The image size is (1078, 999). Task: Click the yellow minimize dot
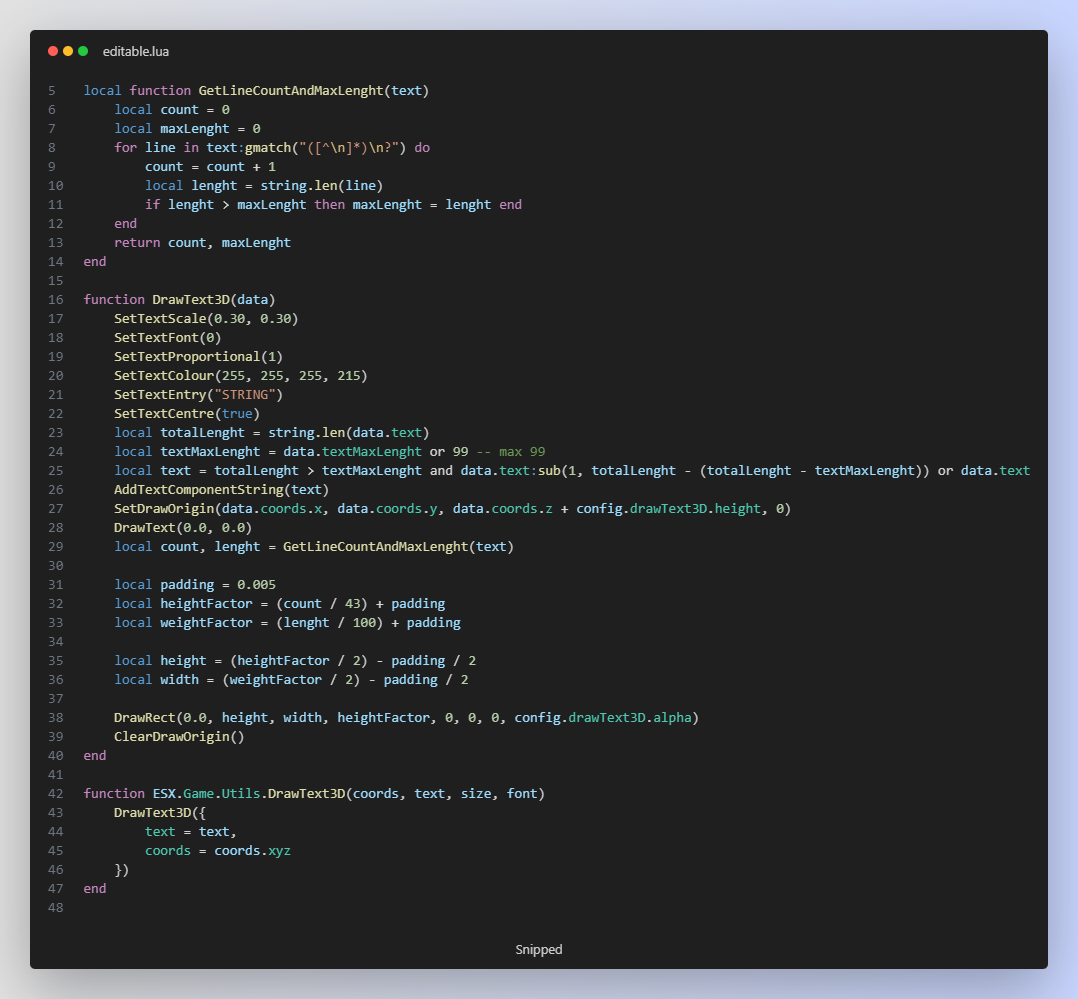coord(68,51)
